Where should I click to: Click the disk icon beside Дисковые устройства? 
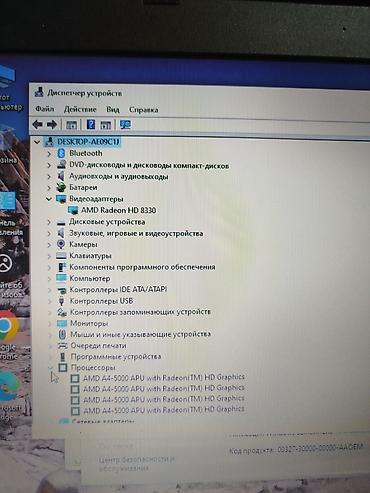[x=61, y=222]
